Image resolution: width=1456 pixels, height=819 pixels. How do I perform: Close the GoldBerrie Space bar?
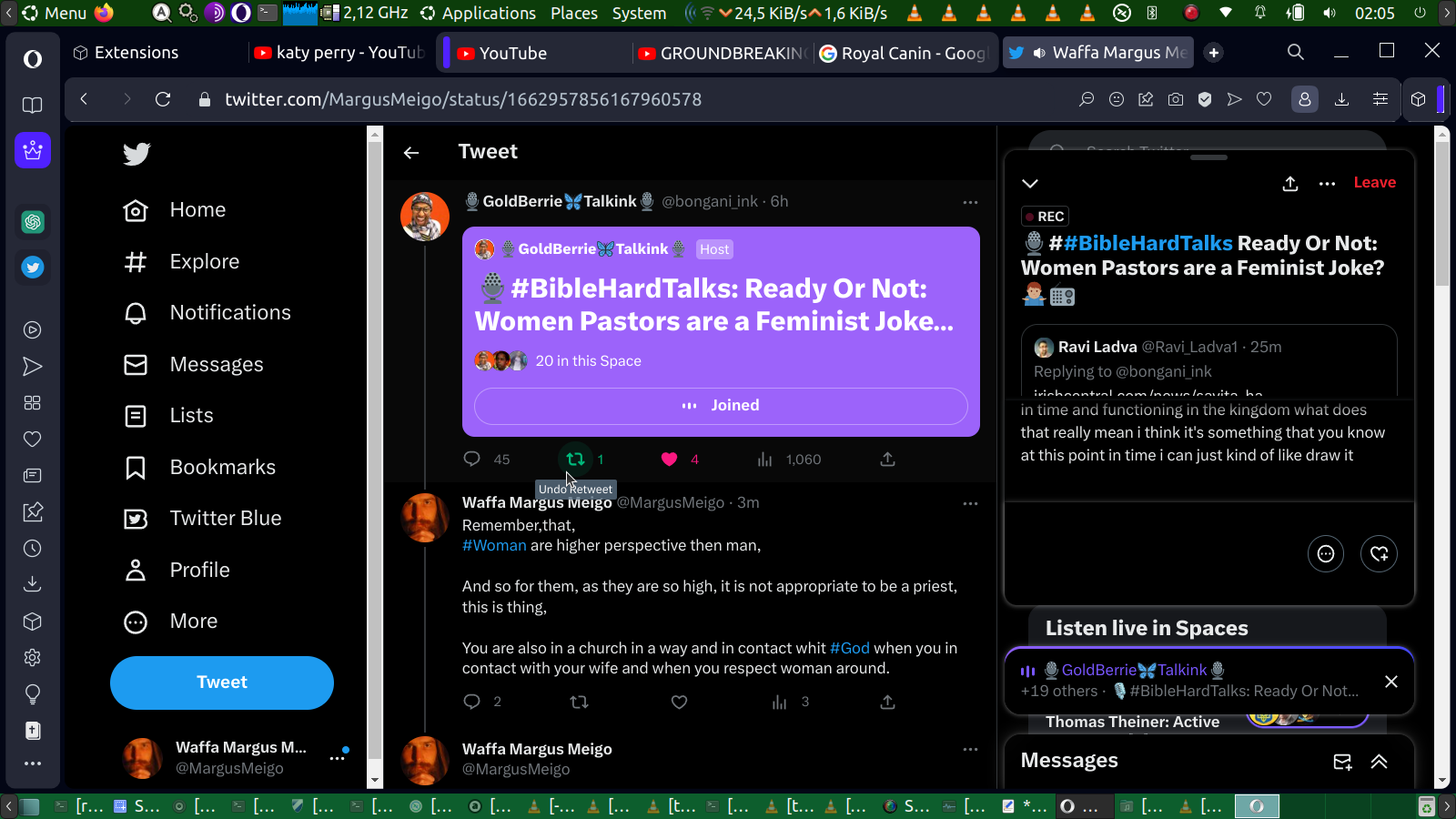click(x=1391, y=682)
